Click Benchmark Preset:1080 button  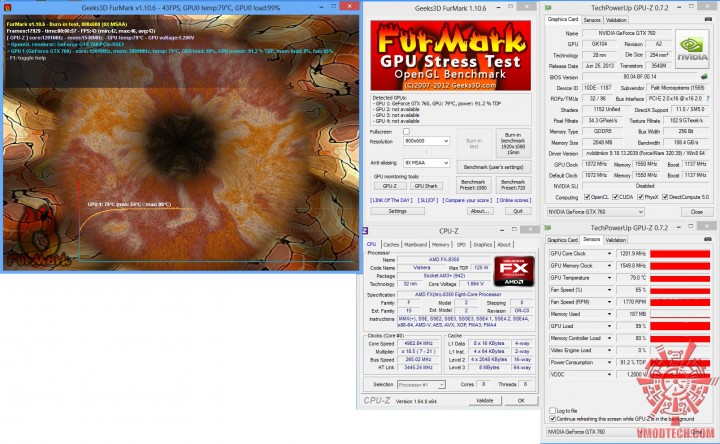473,185
